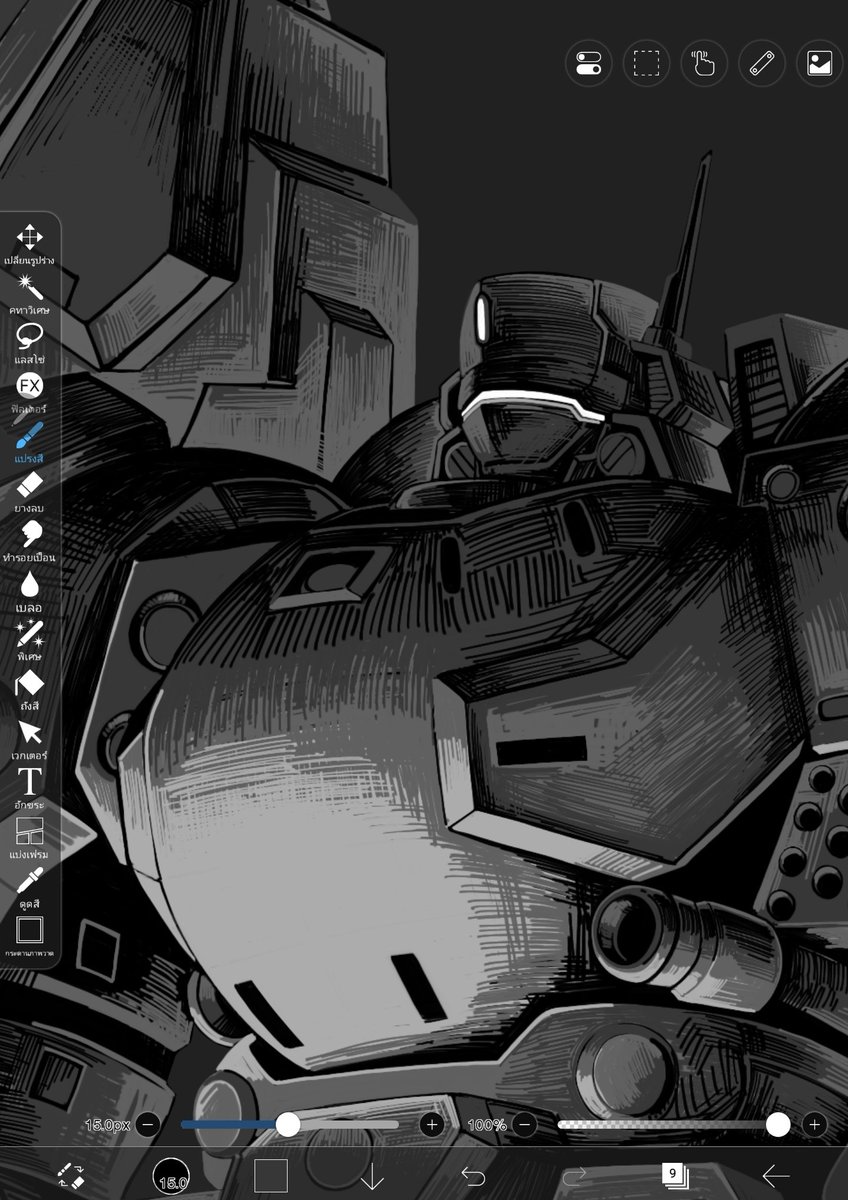Select the Lasso tool
848x1200 pixels.
coord(29,343)
